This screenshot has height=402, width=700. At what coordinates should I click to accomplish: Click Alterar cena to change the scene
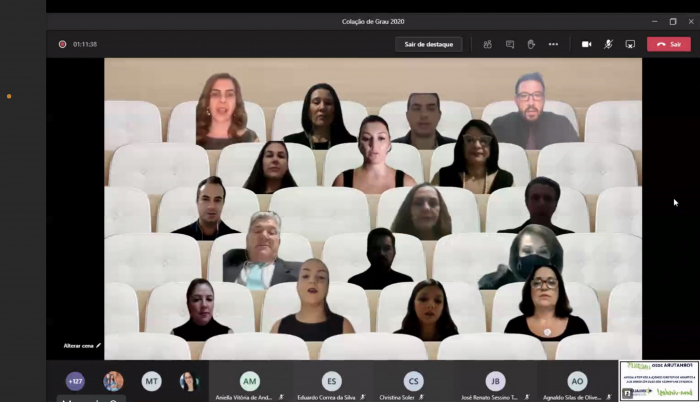point(82,346)
